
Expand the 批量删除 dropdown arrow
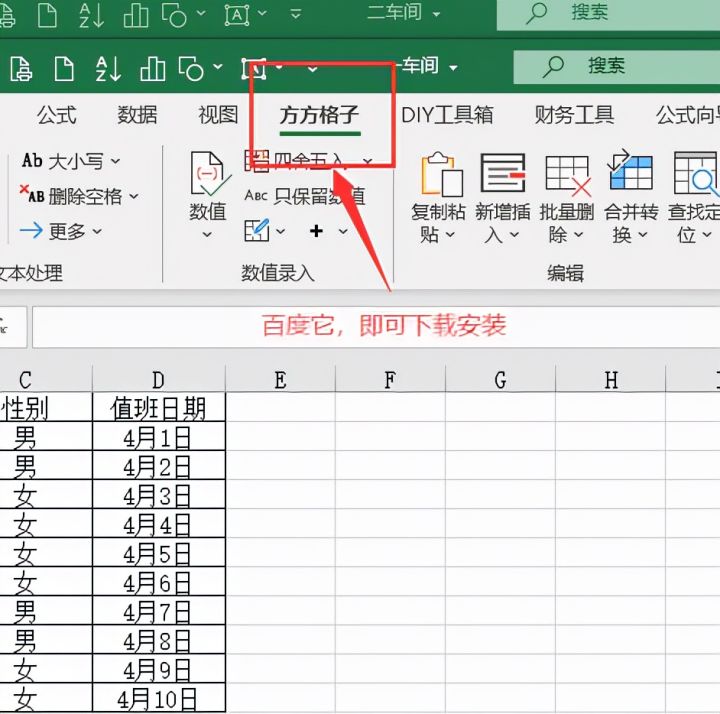[579, 235]
